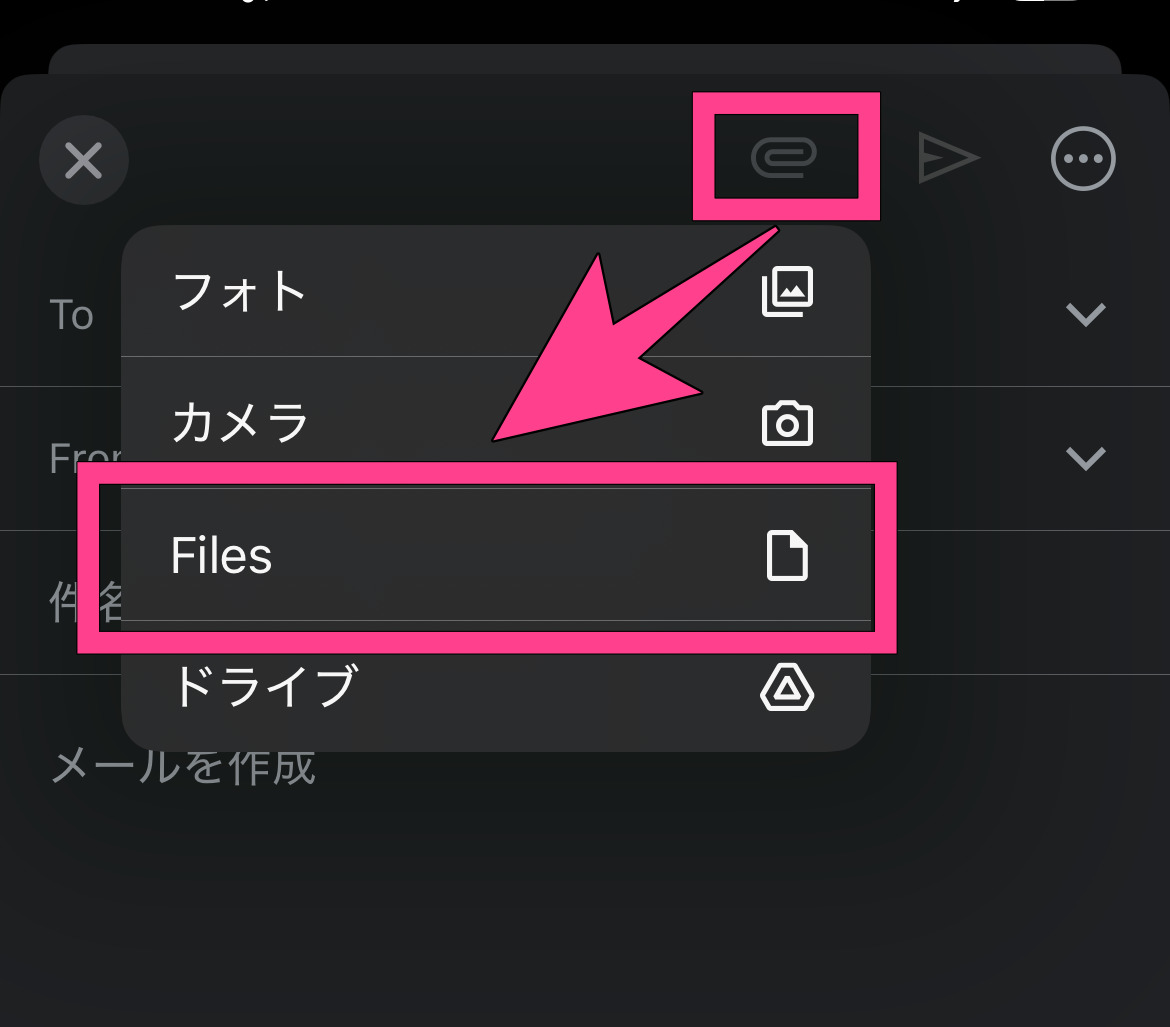Tap the paper plane send icon

click(947, 158)
